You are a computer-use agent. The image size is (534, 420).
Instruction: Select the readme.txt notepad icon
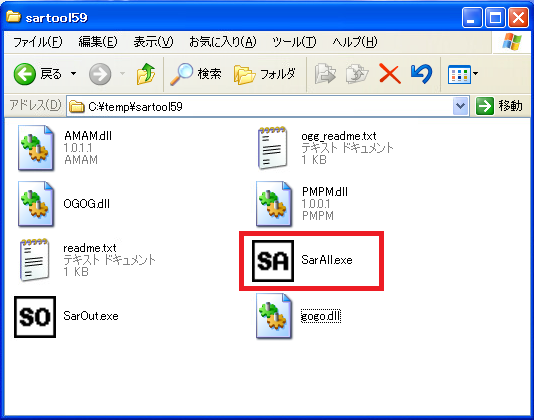click(34, 260)
